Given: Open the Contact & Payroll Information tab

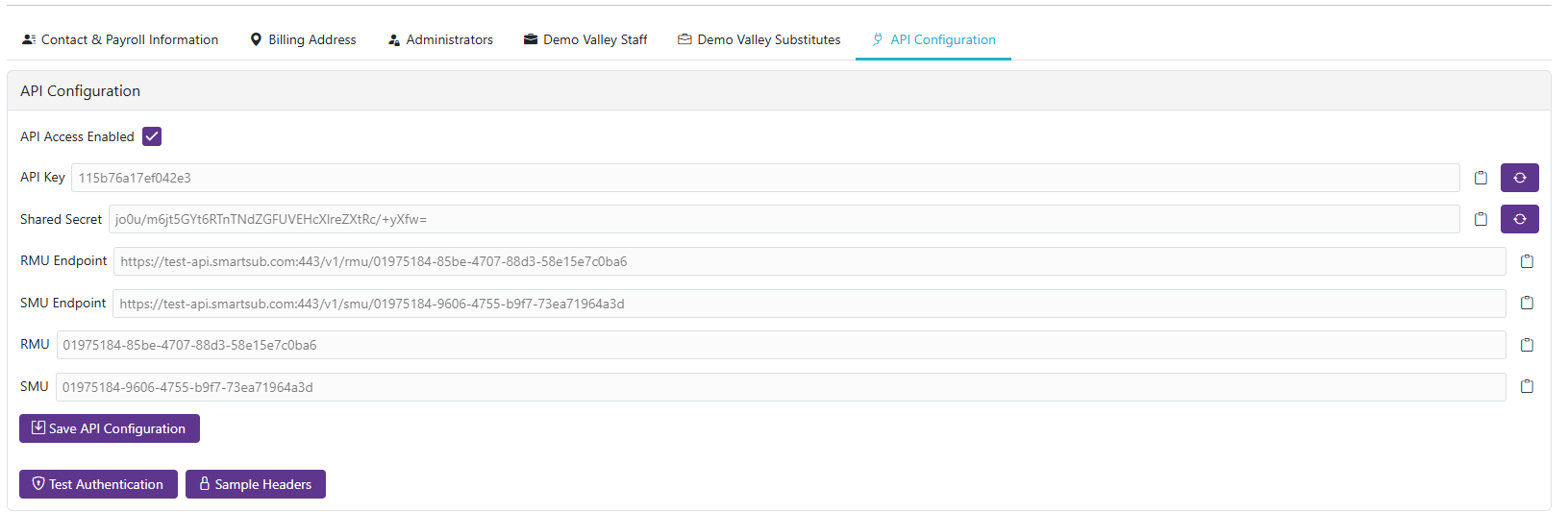Looking at the screenshot, I should (x=120, y=39).
